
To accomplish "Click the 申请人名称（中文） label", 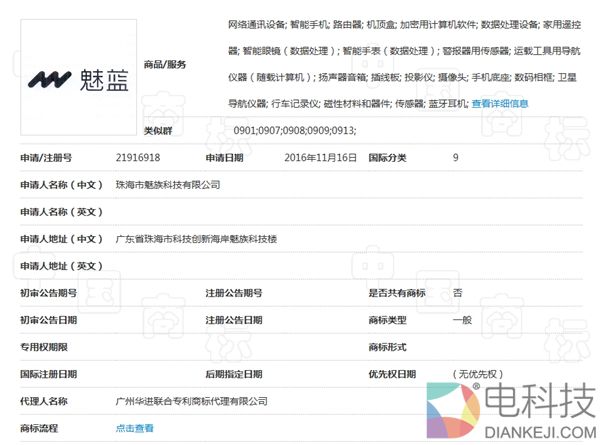I will coord(61,185).
